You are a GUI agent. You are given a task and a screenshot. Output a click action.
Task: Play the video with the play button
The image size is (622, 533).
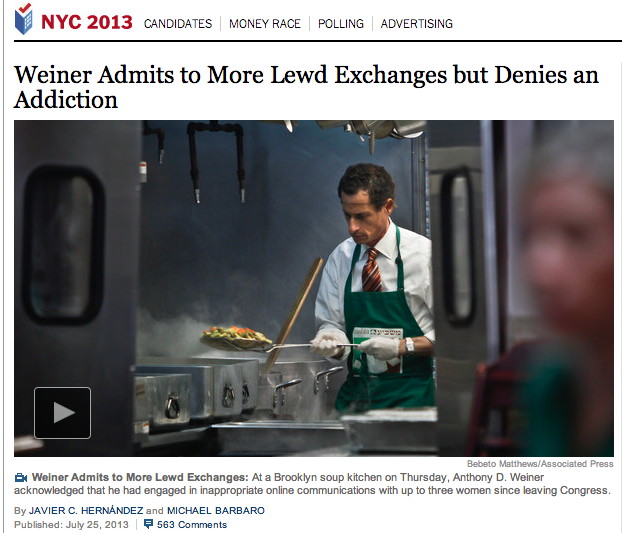[62, 413]
